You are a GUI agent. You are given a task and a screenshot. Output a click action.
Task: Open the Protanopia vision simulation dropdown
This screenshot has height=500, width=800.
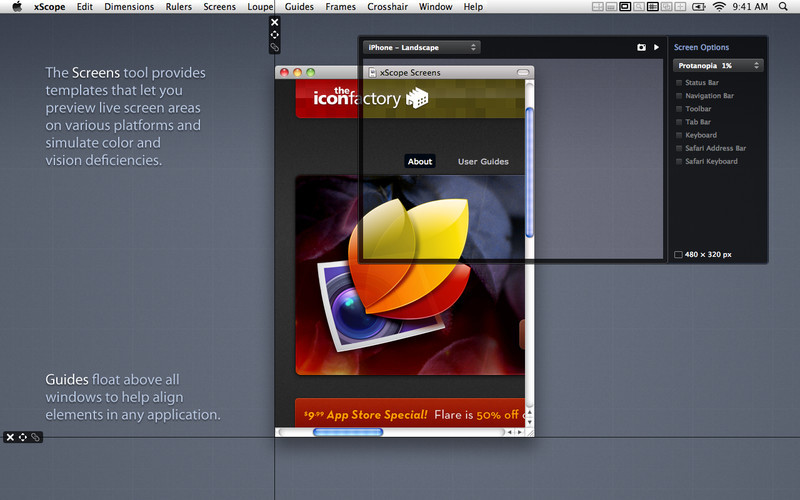pyautogui.click(x=718, y=65)
